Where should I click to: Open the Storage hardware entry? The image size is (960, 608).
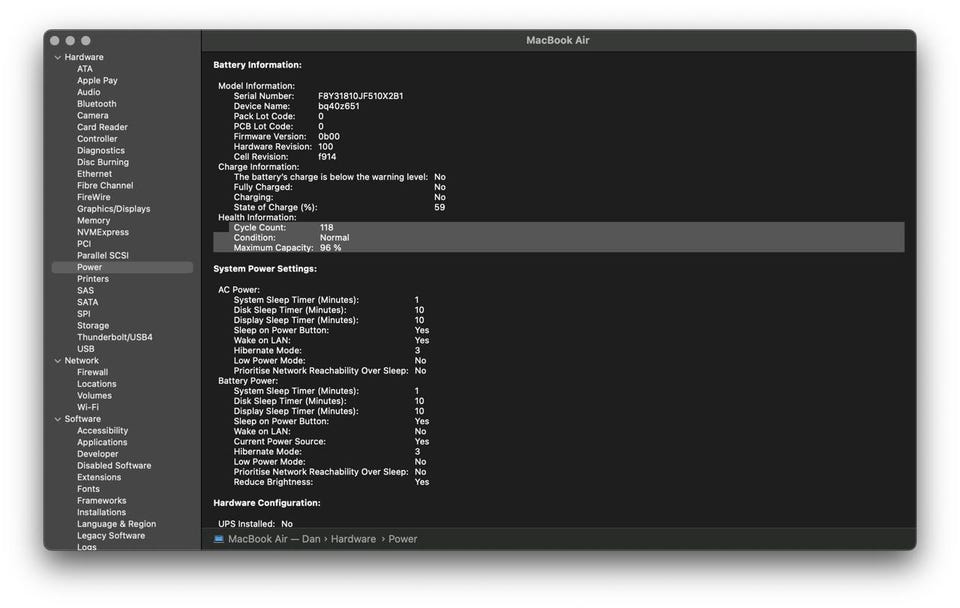tap(93, 325)
